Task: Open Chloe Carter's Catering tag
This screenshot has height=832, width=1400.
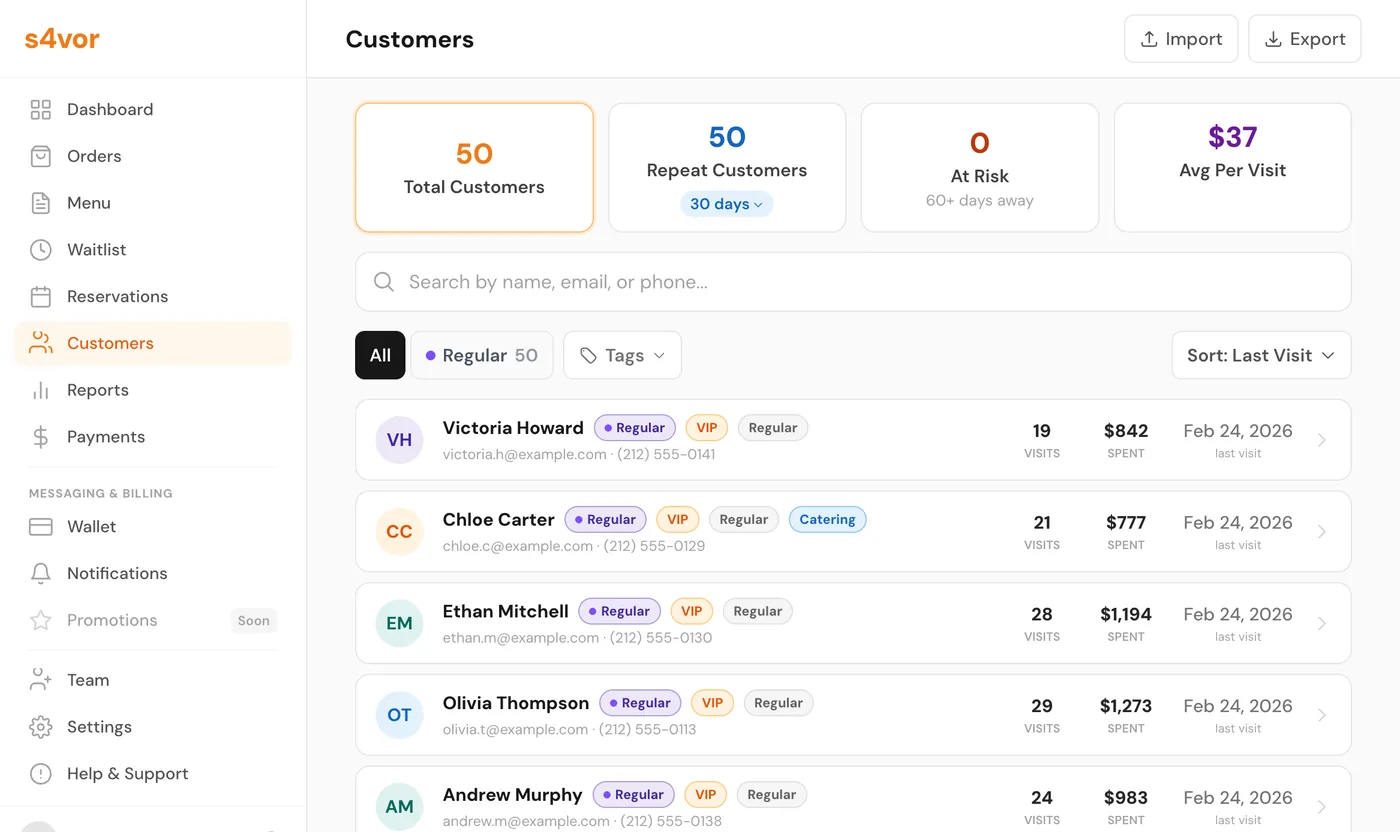Action: (x=827, y=519)
